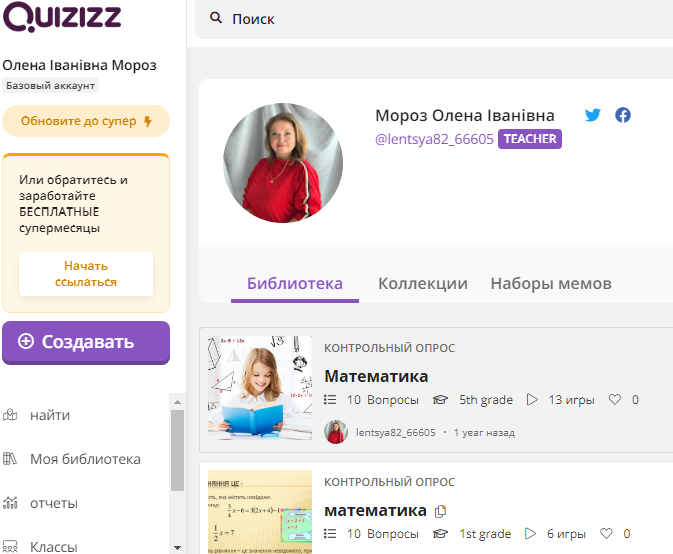Click the Начать ссылаться button

pyautogui.click(x=86, y=274)
